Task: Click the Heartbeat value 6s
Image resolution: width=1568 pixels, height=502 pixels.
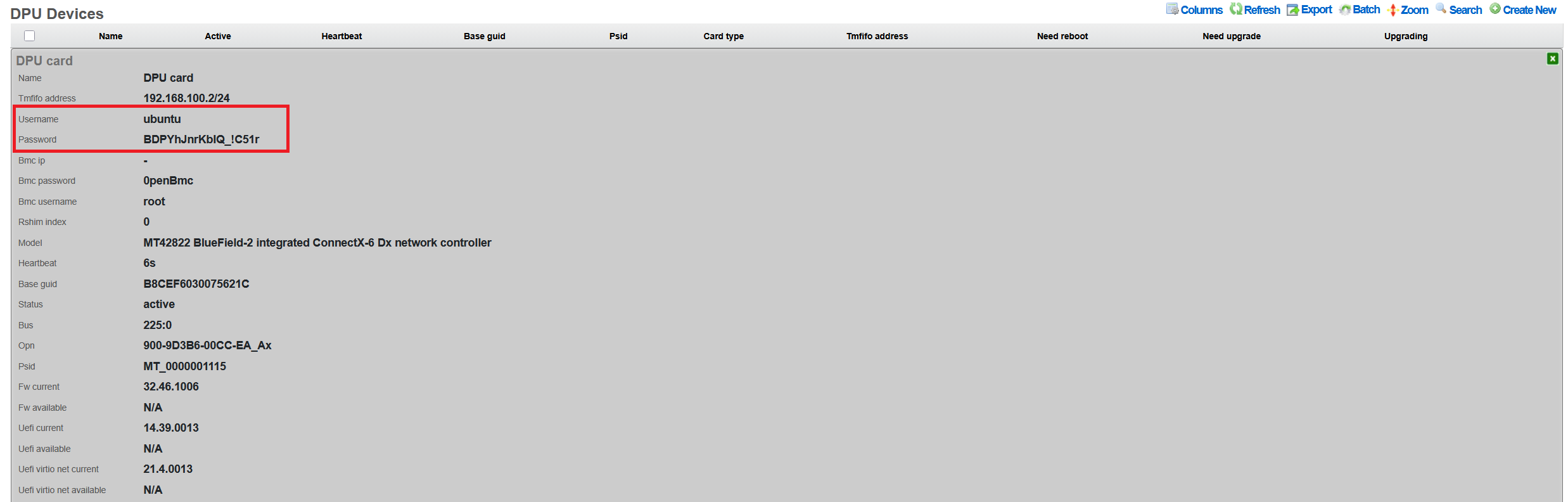Action: pyautogui.click(x=149, y=263)
